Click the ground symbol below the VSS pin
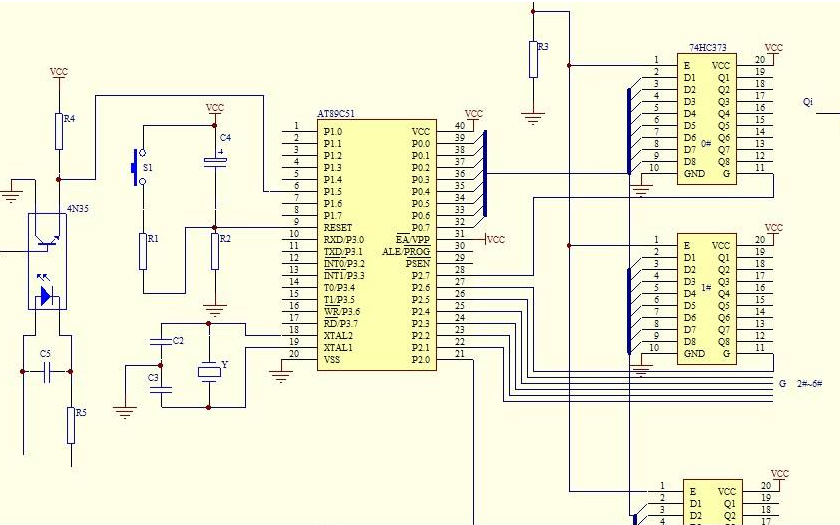This screenshot has height=525, width=840. coord(281,375)
